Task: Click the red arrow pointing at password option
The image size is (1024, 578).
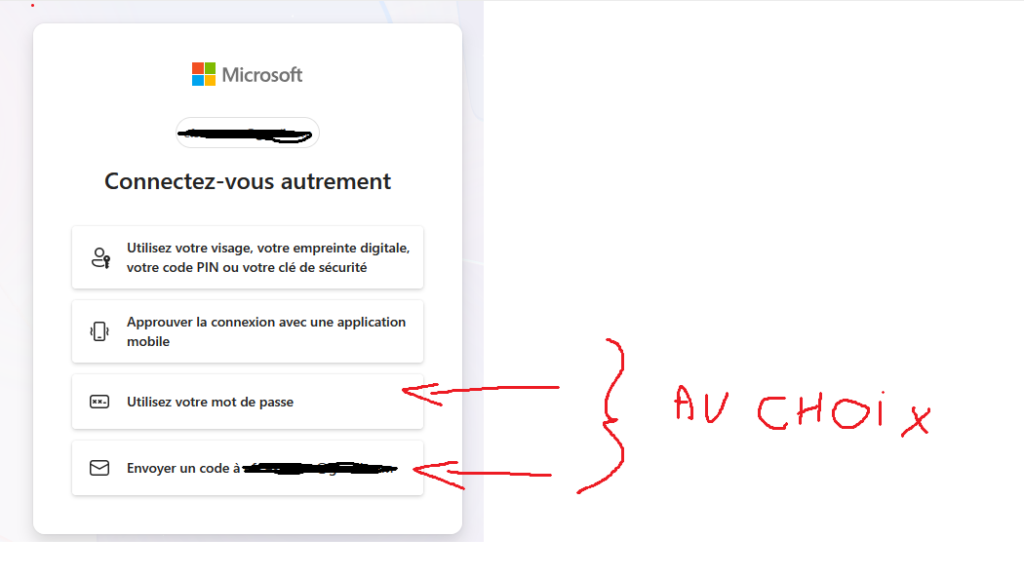Action: (481, 393)
